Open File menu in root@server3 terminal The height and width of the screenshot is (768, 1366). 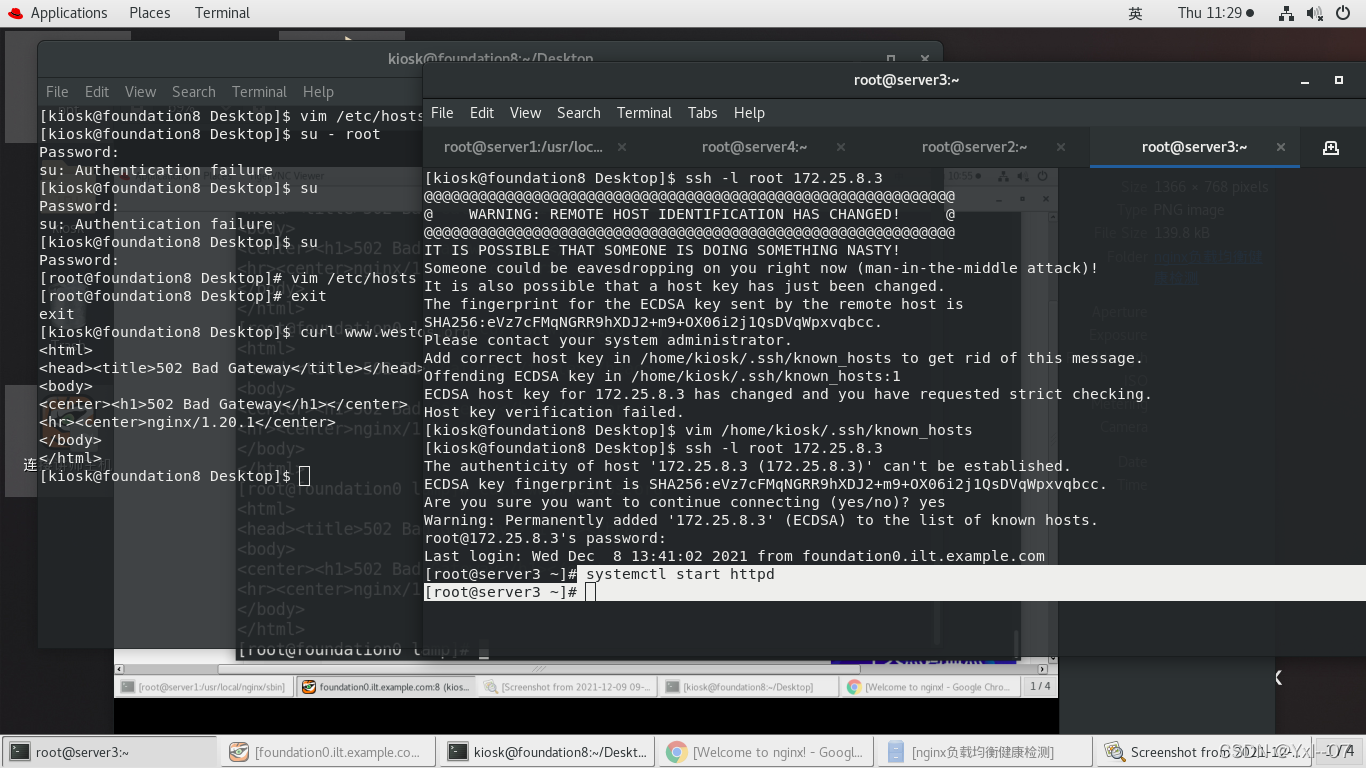(442, 113)
